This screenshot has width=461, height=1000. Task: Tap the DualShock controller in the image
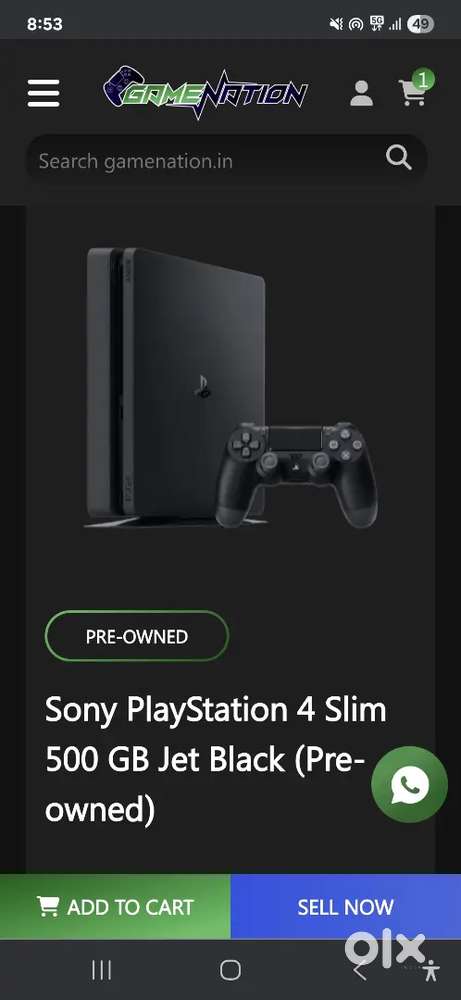coord(296,474)
